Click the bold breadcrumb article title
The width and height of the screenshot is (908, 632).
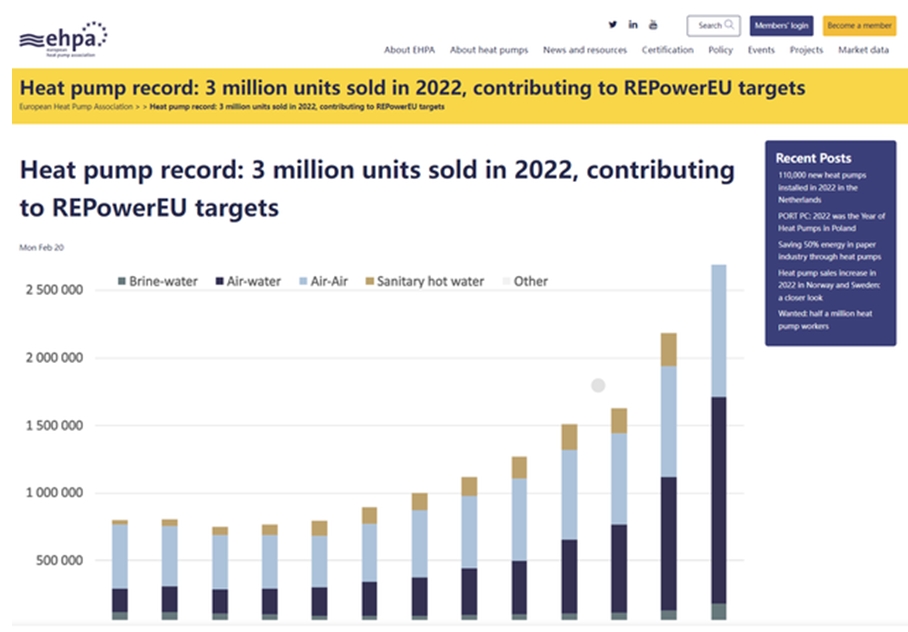click(297, 107)
